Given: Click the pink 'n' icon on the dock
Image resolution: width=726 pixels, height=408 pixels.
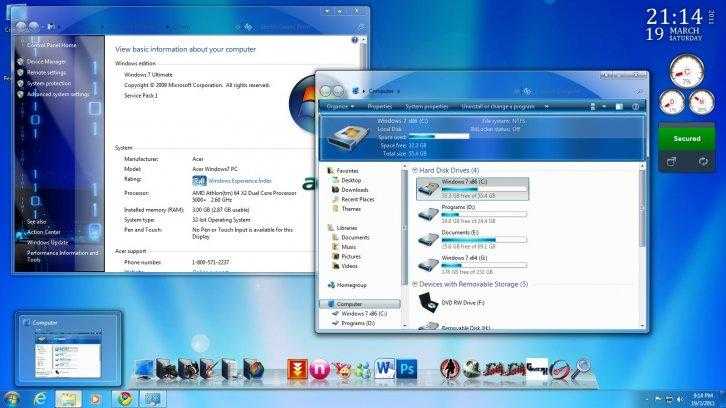Looking at the screenshot, I should tap(319, 370).
